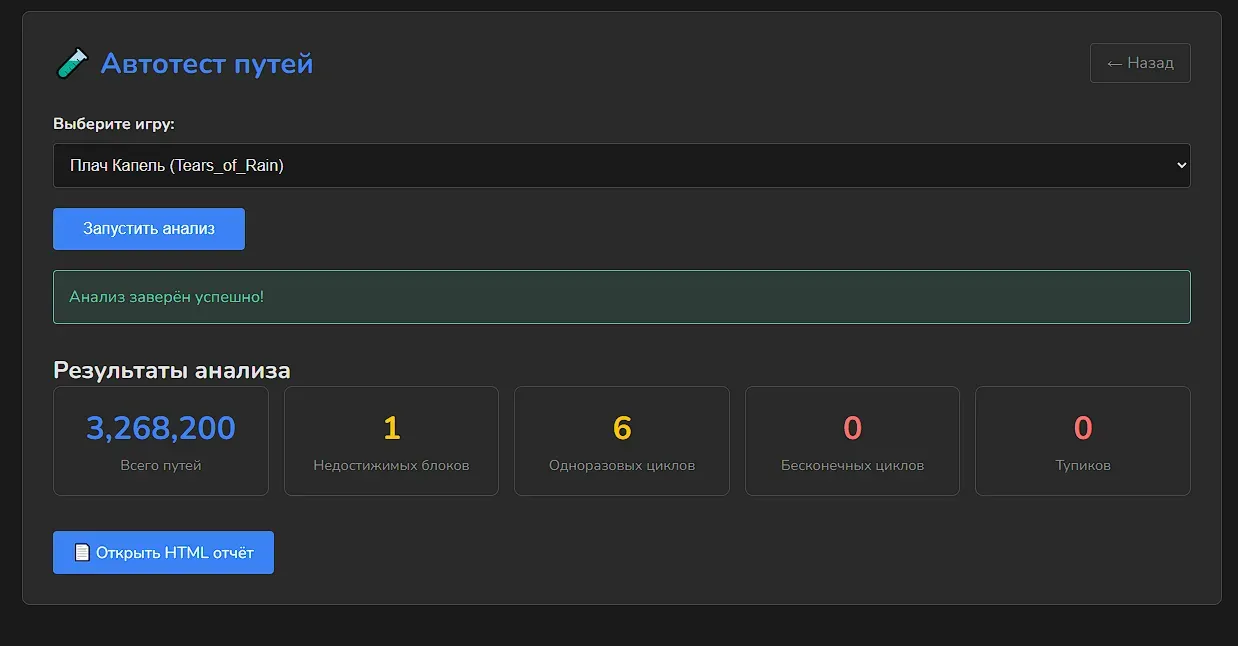Select the red 0 above 'Бесконечных циклов'
1238x646 pixels.
click(852, 429)
